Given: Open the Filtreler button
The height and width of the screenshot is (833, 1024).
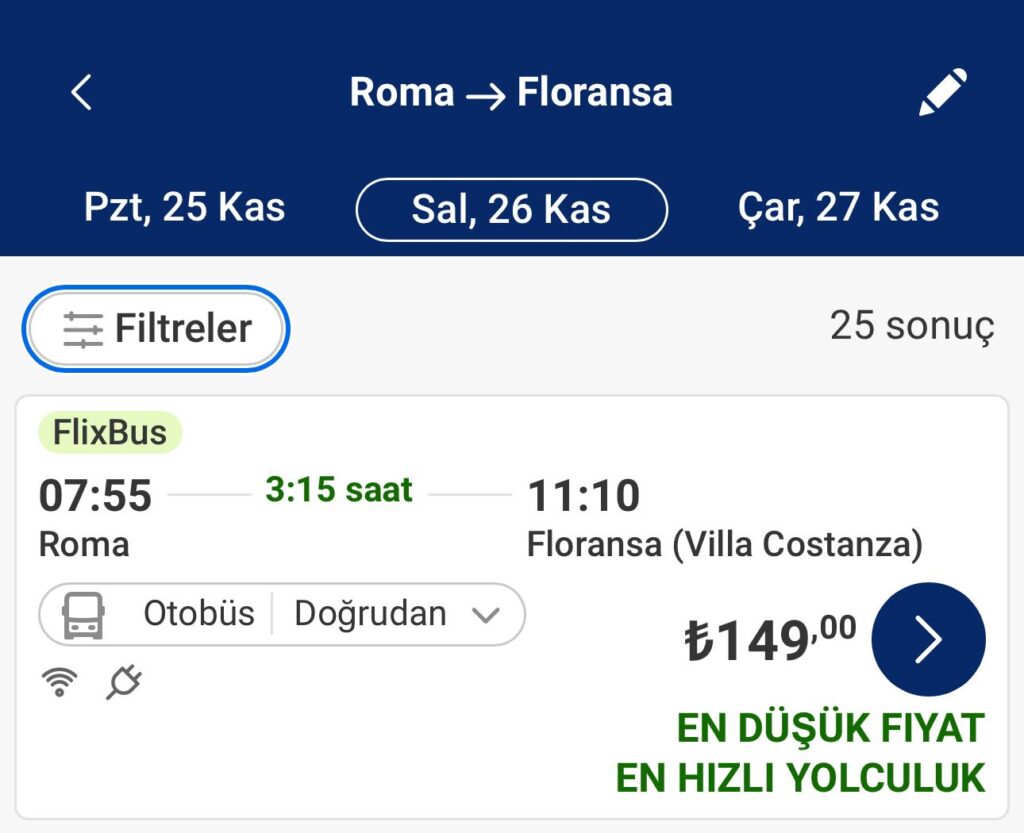Looking at the screenshot, I should point(155,328).
